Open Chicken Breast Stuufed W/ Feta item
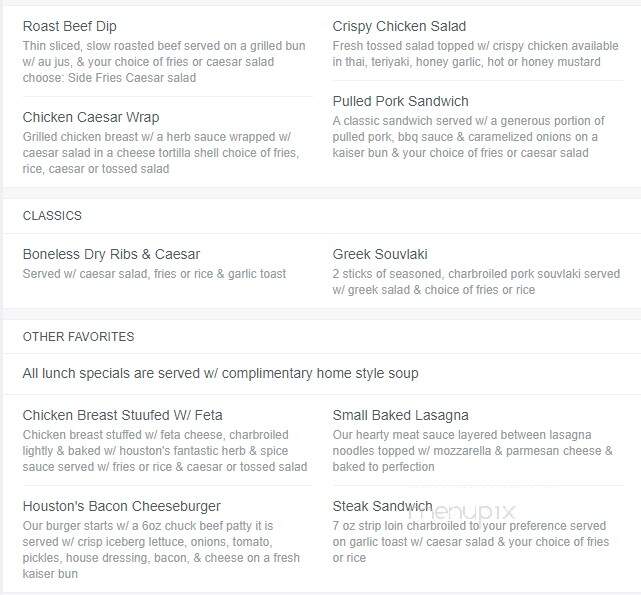The width and height of the screenshot is (641, 595). [122, 415]
